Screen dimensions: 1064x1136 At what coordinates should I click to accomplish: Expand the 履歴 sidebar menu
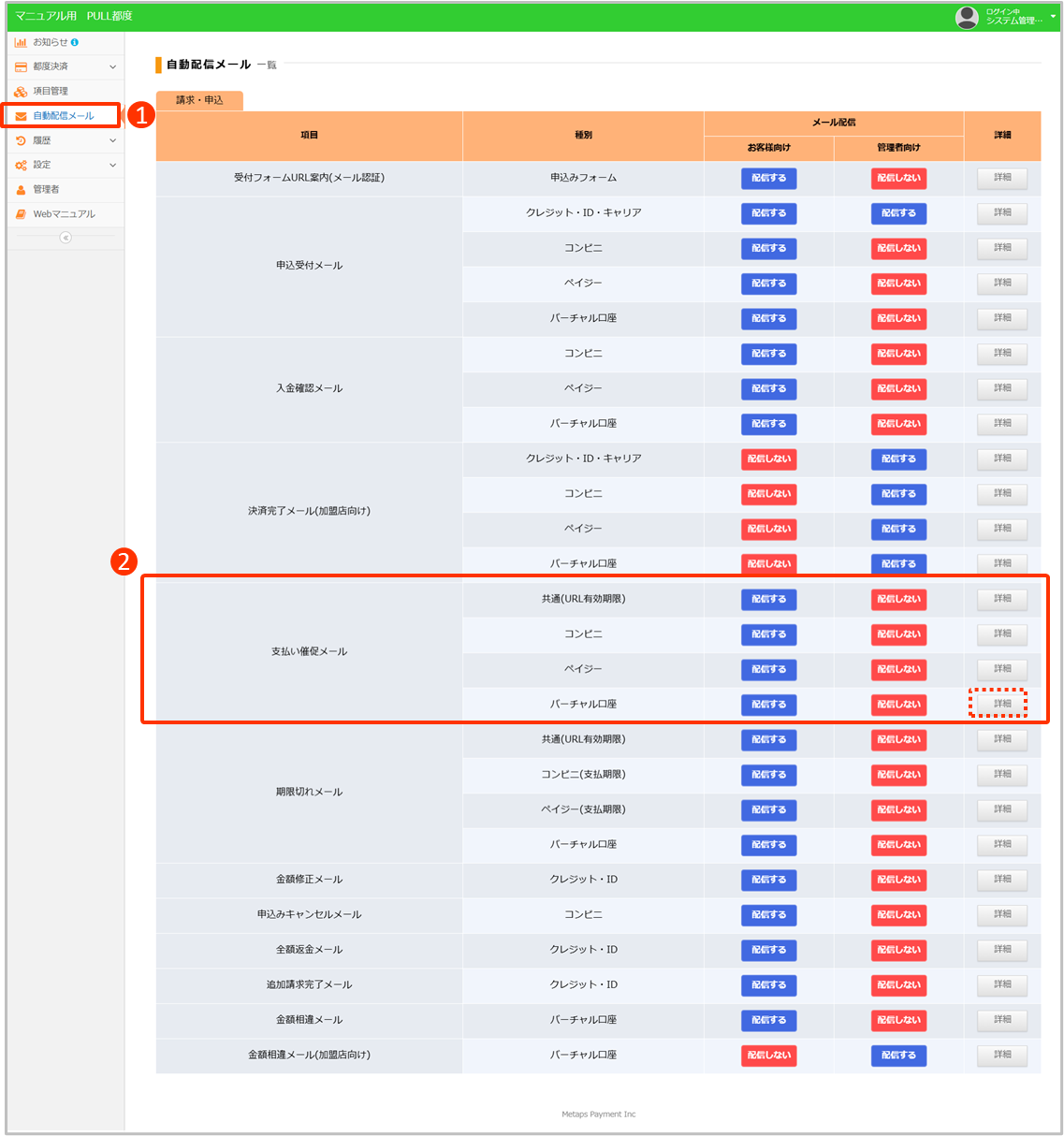tap(111, 139)
